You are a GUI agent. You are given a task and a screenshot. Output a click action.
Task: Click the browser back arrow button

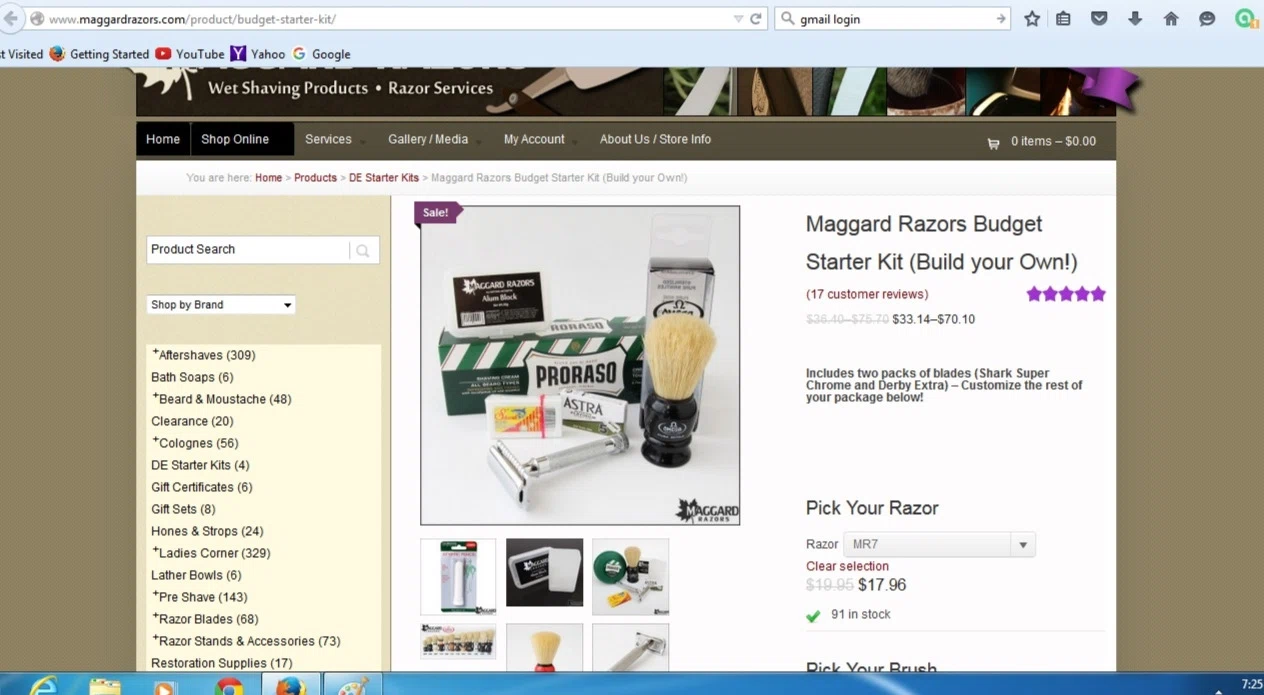pos(9,19)
